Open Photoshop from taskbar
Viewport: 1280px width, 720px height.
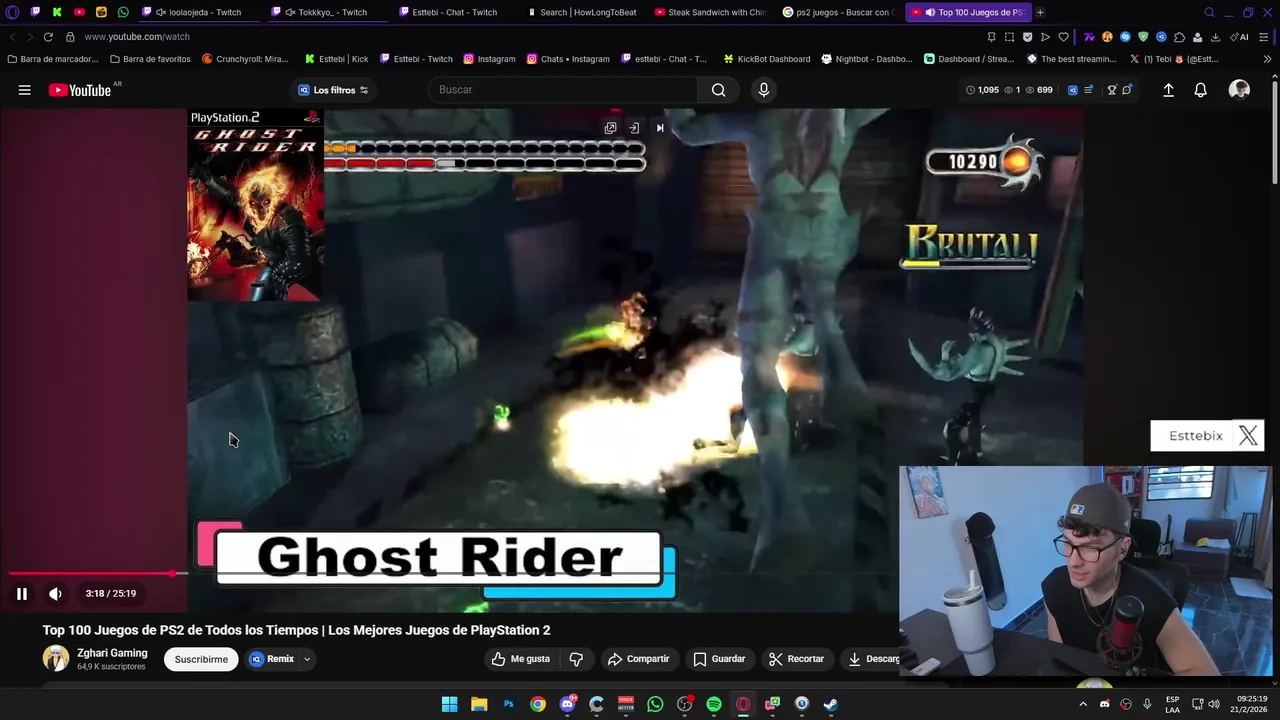508,704
